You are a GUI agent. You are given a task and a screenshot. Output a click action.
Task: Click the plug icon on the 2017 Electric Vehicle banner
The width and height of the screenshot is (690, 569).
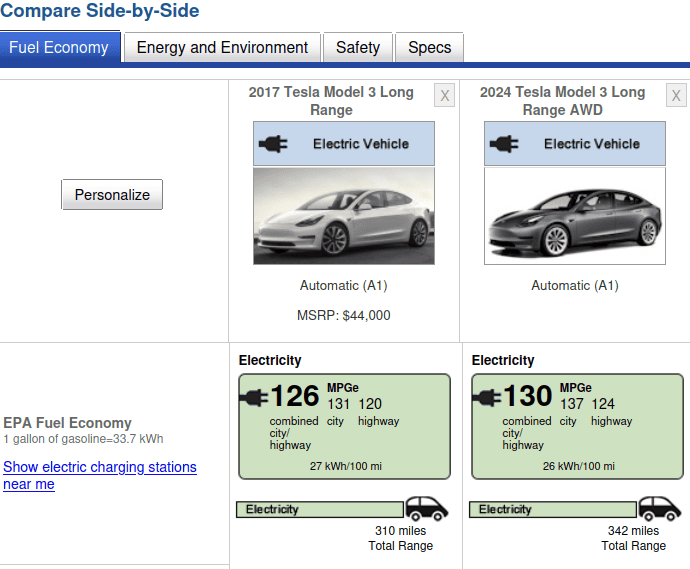click(x=273, y=144)
